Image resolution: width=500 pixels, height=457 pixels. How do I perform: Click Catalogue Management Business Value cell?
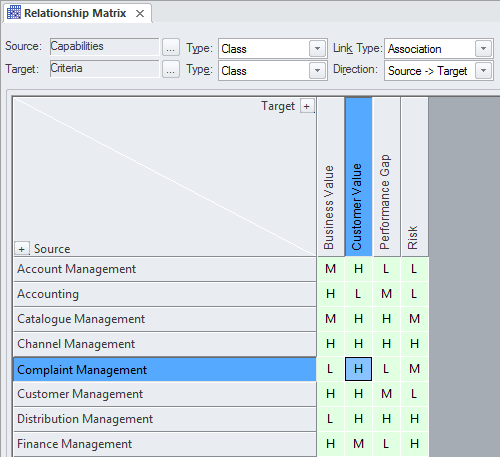tap(331, 319)
